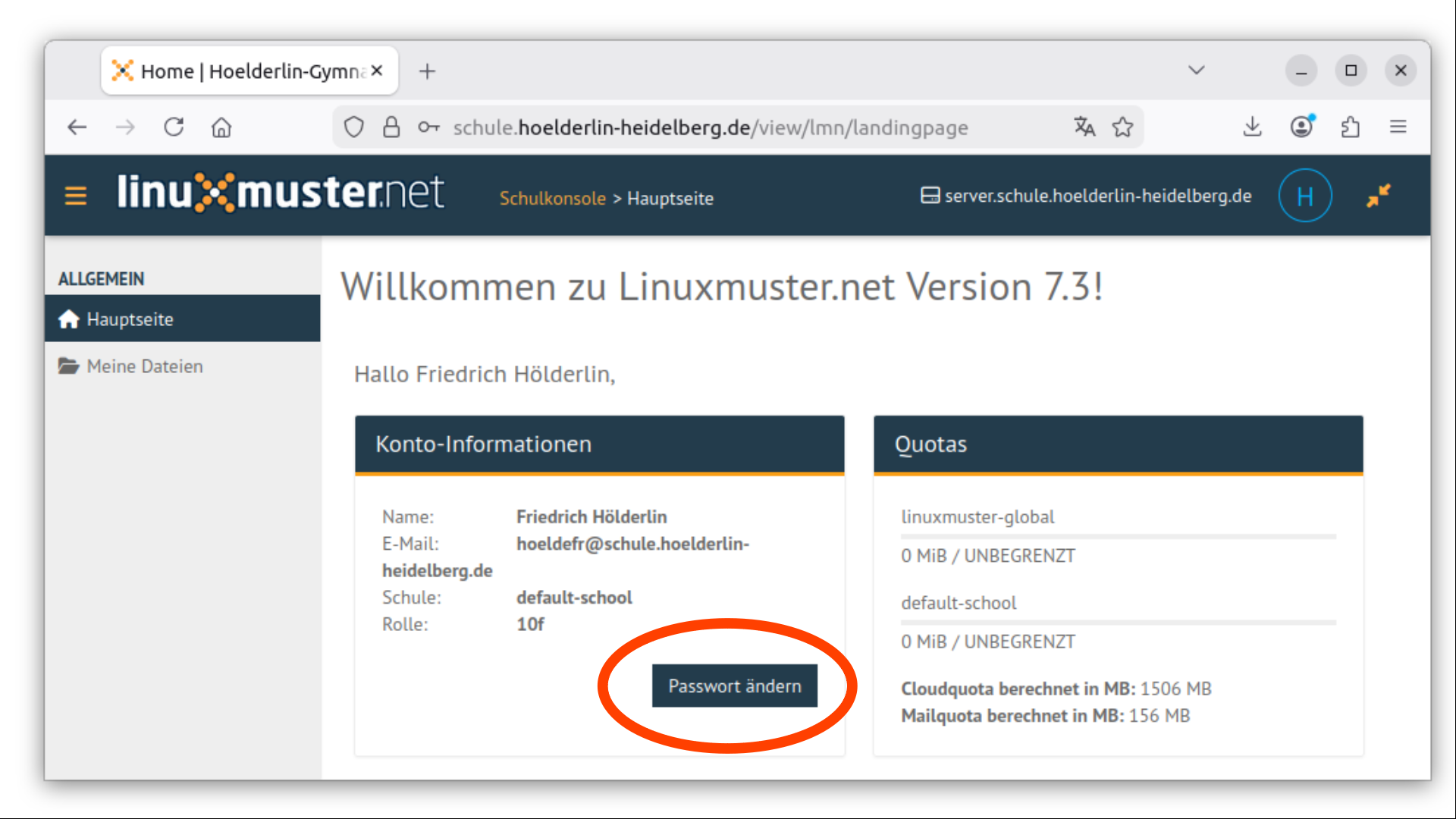This screenshot has height=819, width=1456.
Task: Reload the current page
Action: coord(174,127)
